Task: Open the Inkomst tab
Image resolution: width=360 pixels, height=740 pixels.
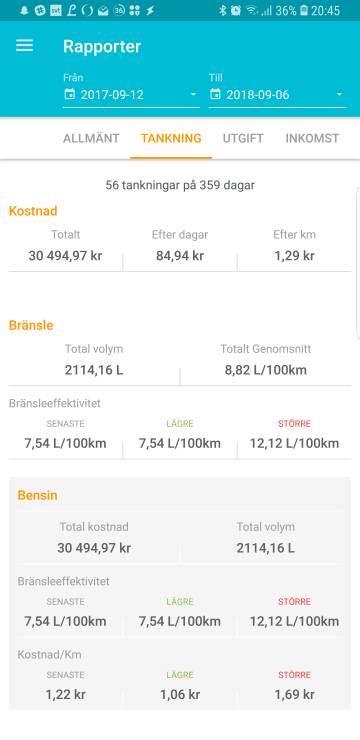Action: (x=312, y=138)
